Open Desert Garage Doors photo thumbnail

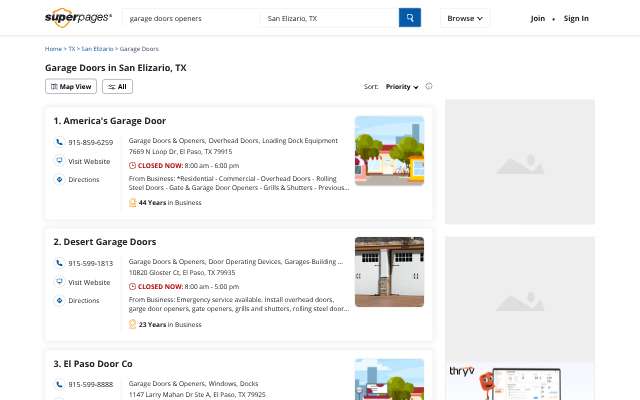389,272
